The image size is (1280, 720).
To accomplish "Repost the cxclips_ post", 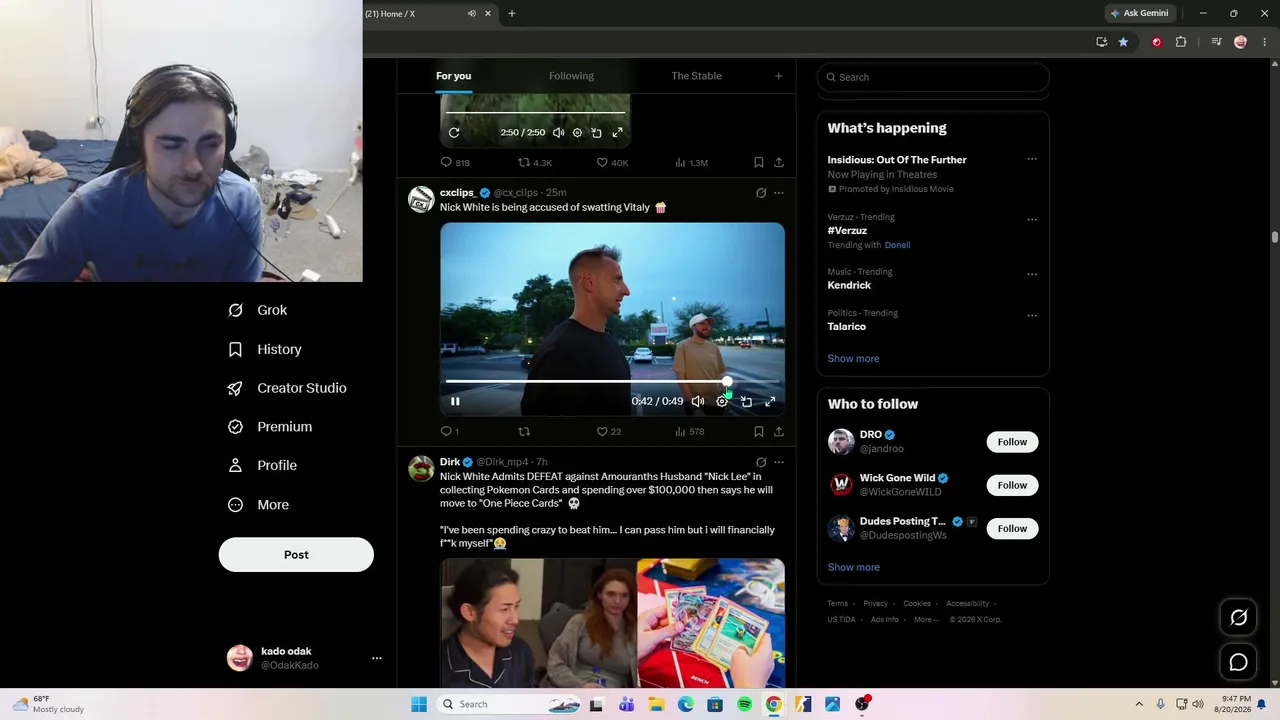I will pos(524,432).
